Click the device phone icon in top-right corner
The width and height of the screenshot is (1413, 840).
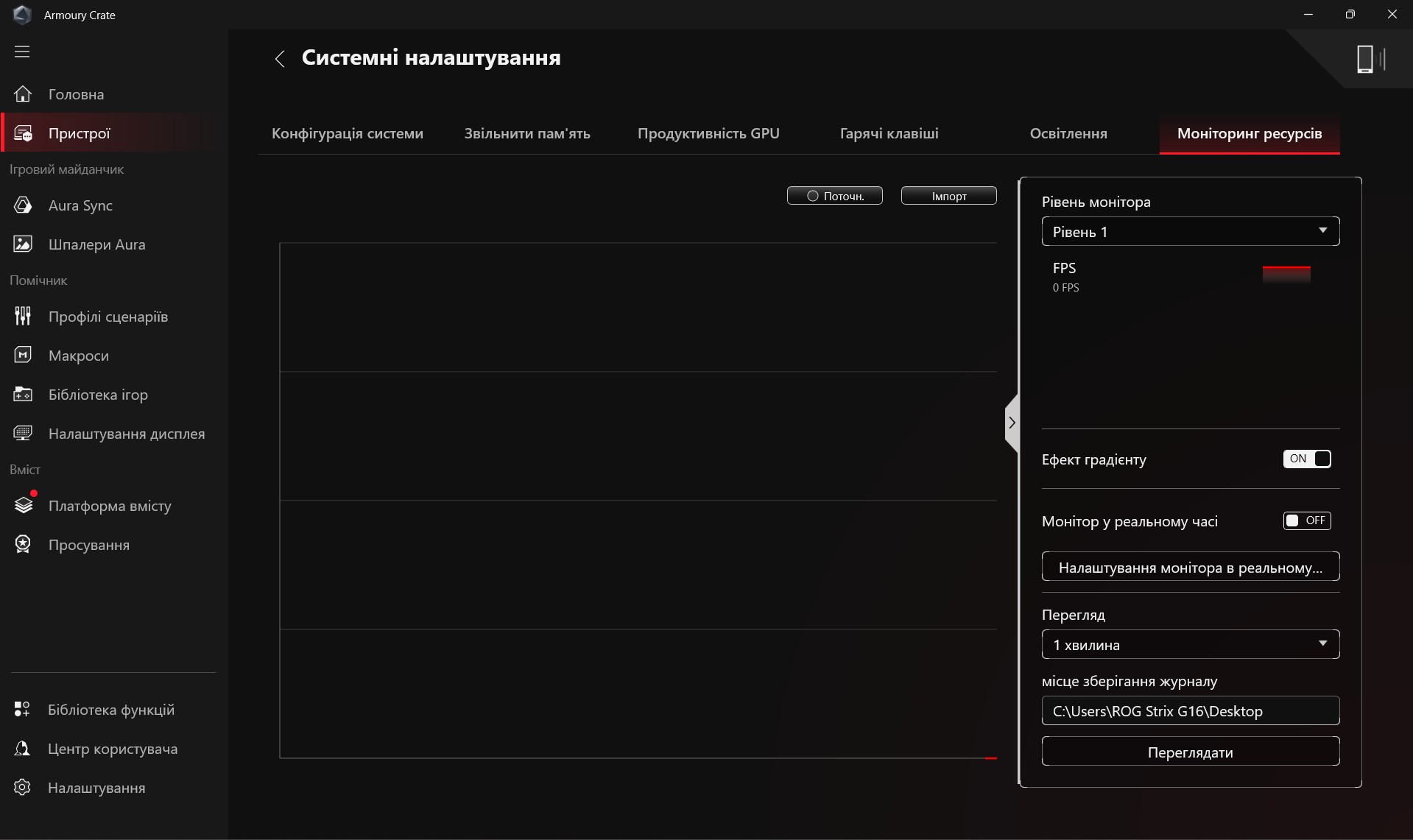click(x=1366, y=59)
